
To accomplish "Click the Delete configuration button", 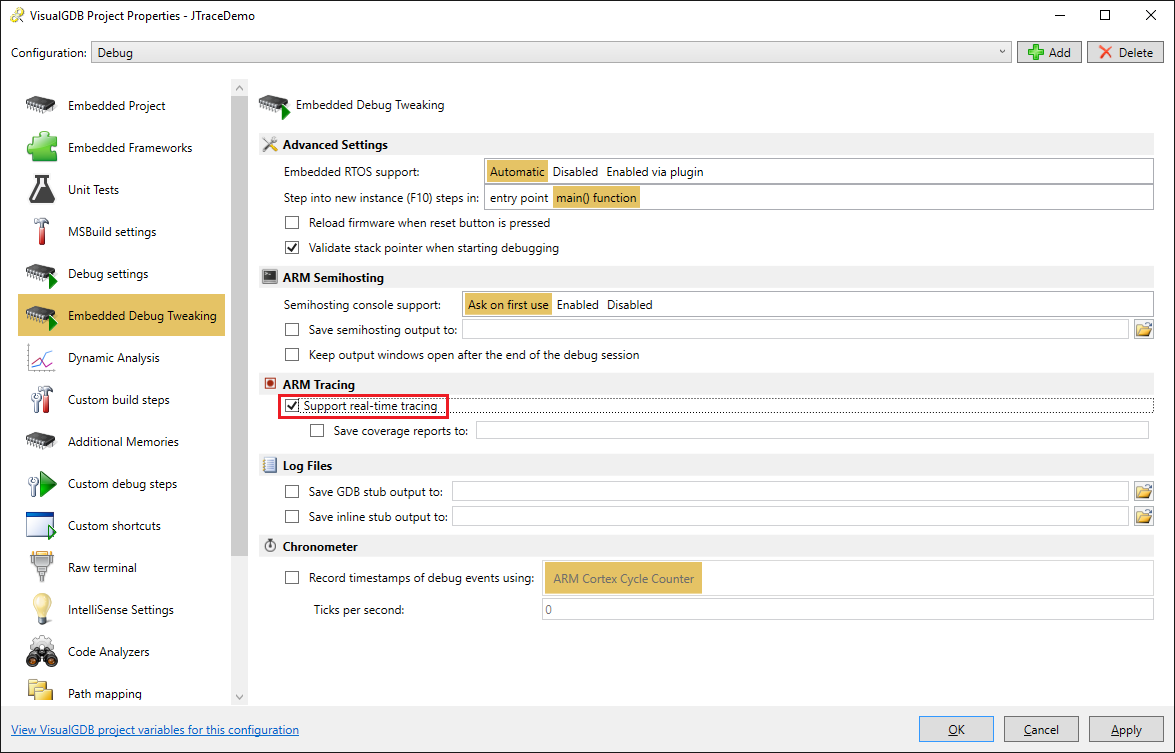I will 1125,52.
